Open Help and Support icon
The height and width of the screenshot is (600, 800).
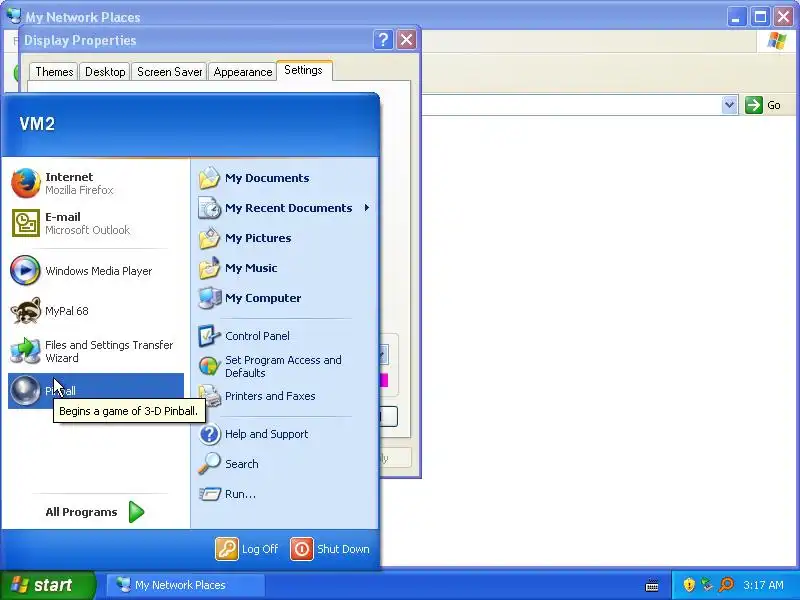[209, 434]
